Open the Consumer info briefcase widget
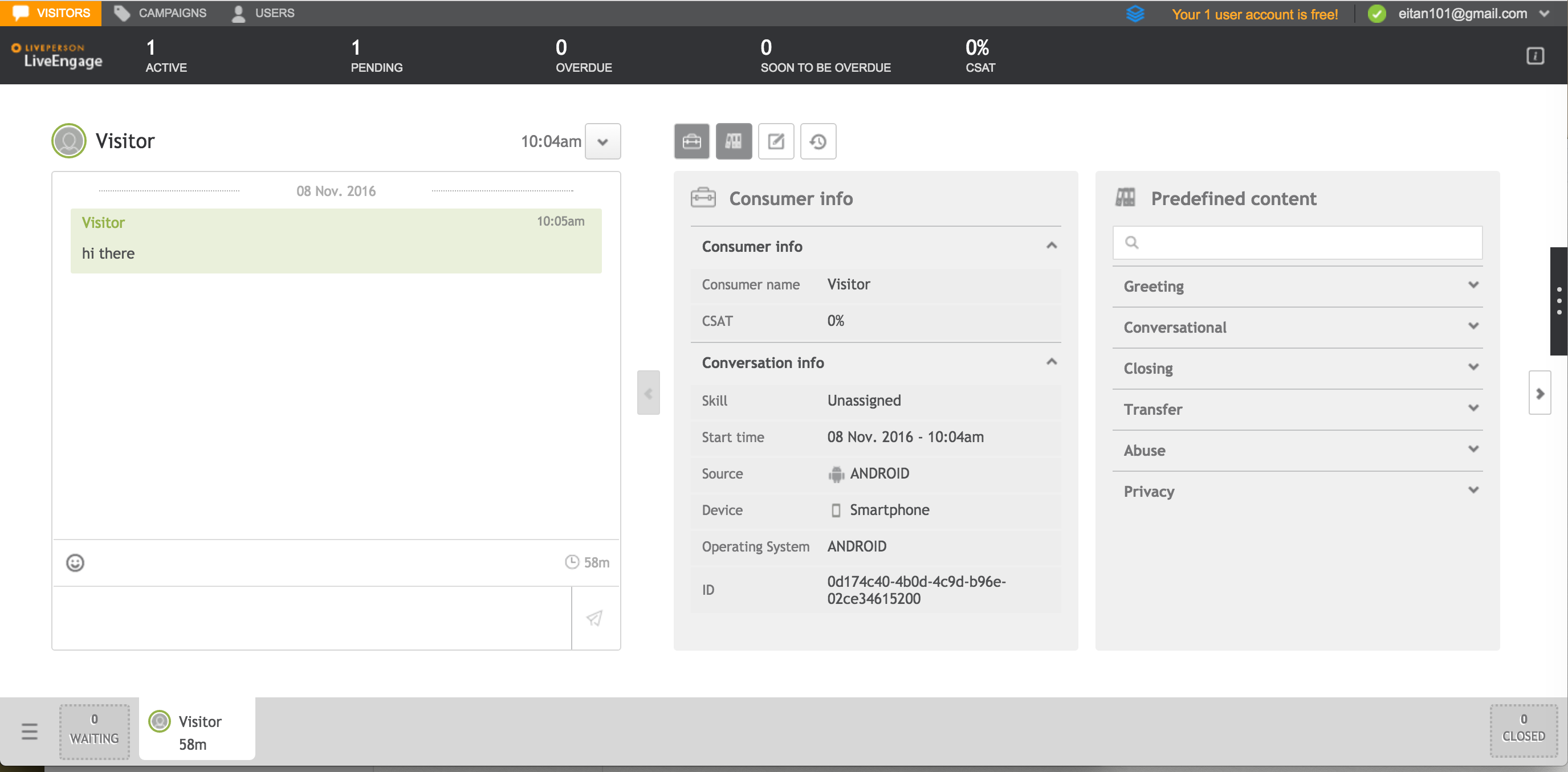 click(x=691, y=142)
